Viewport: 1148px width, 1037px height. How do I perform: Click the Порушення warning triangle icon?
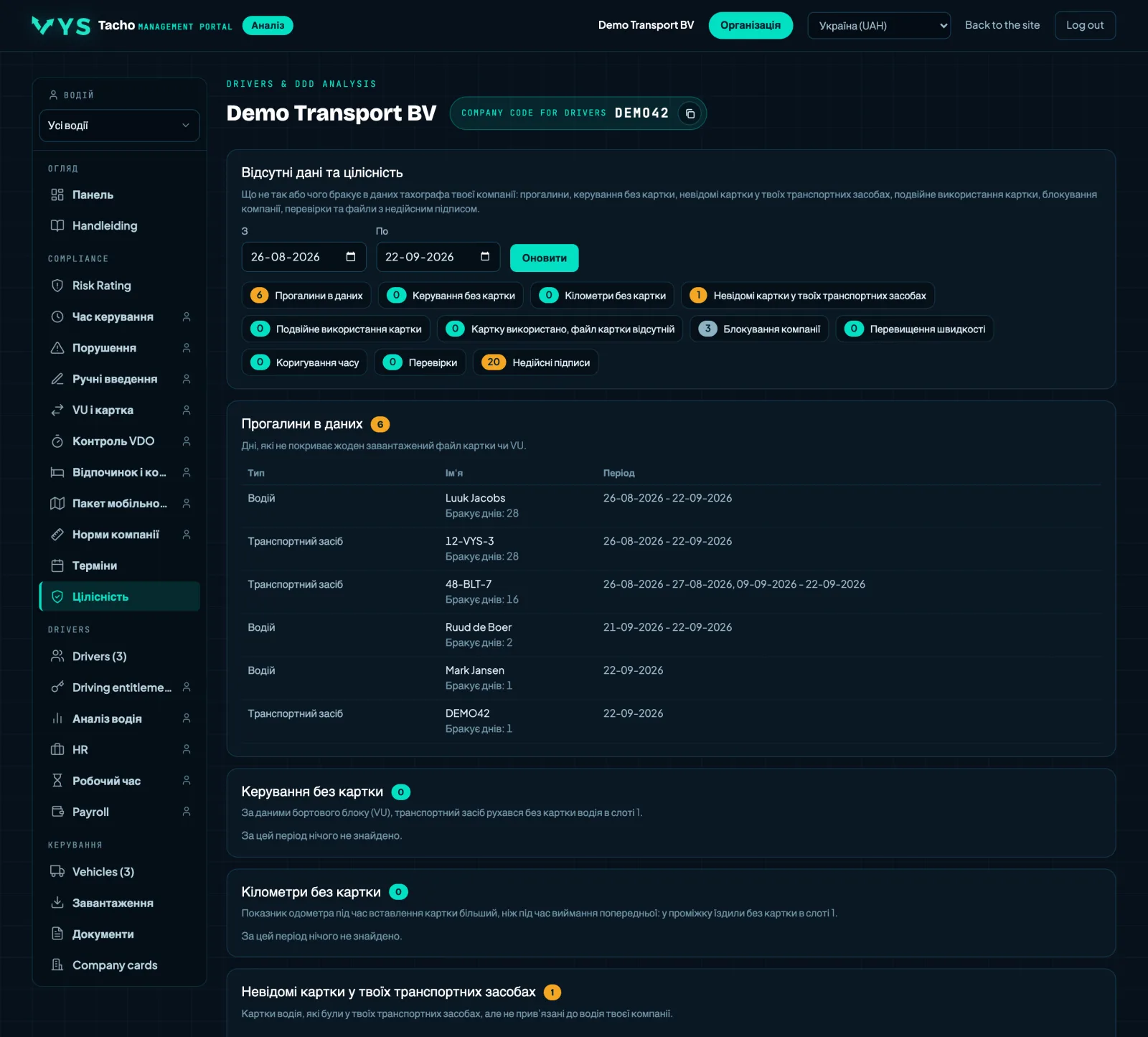(57, 348)
